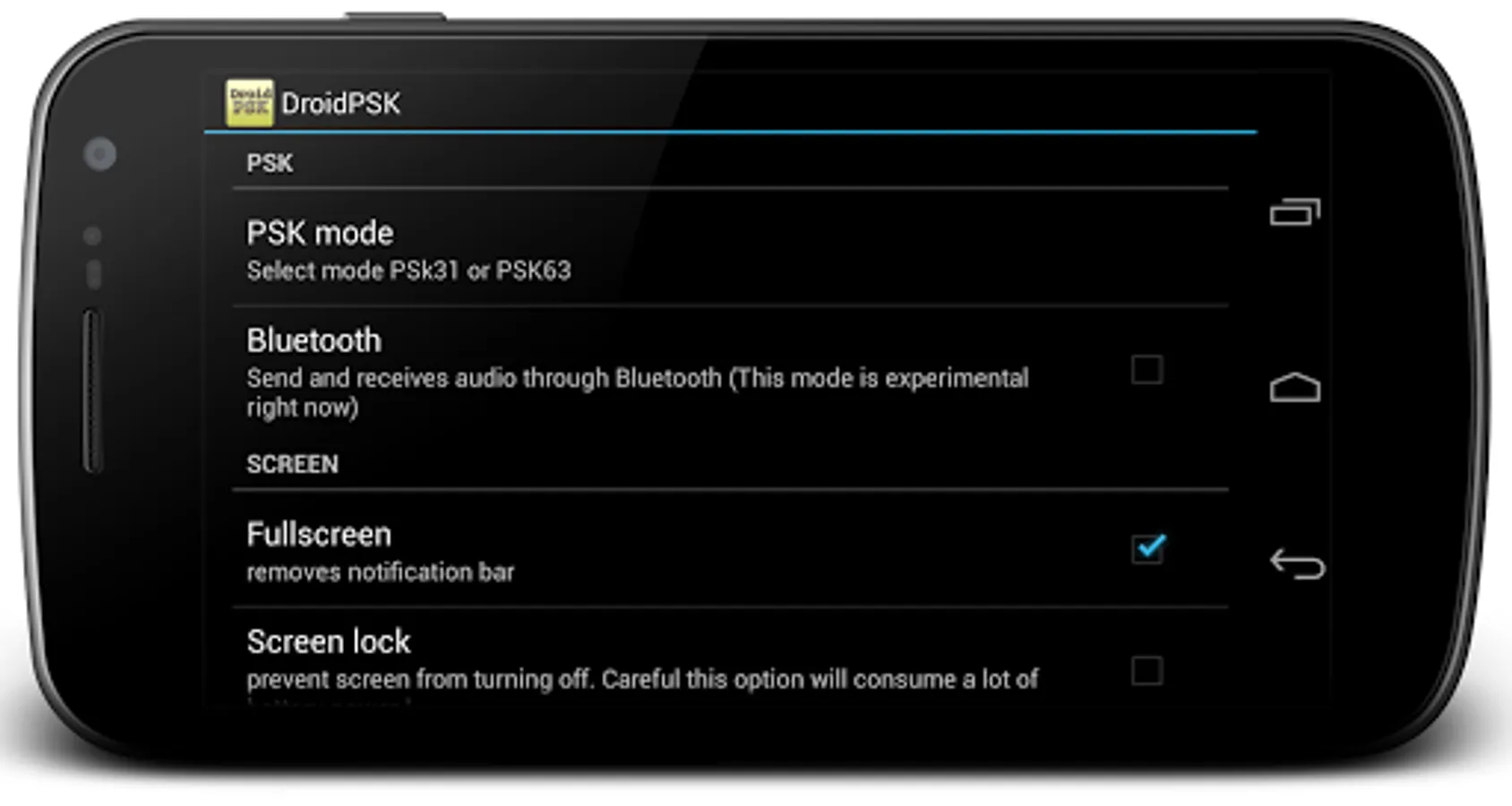Go back with the Android back arrow
The height and width of the screenshot is (806, 1512).
tap(1296, 563)
